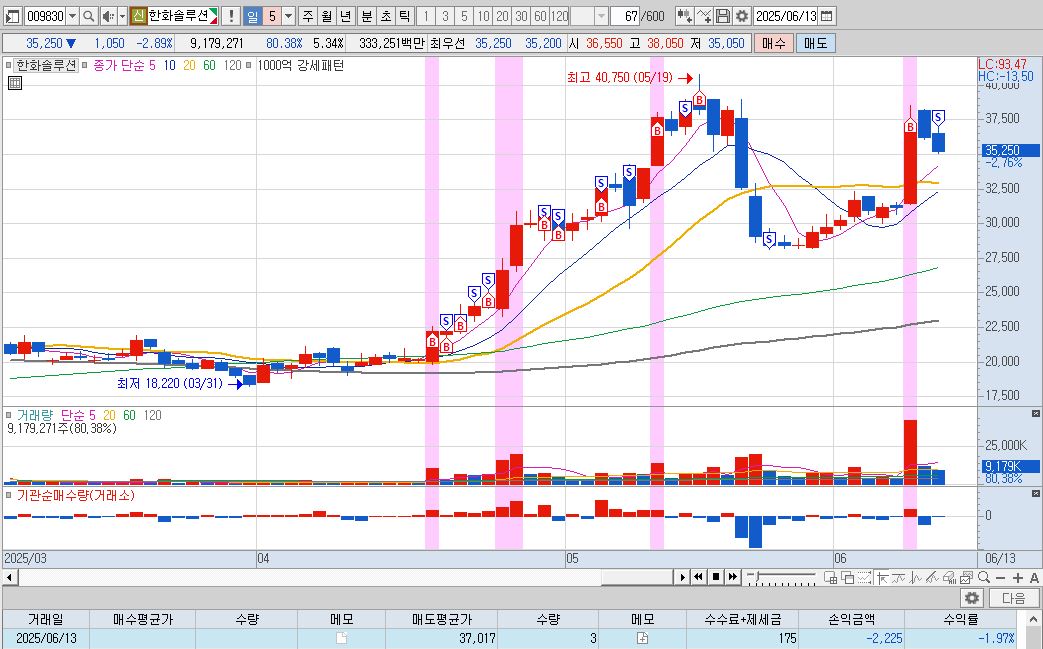This screenshot has width=1043, height=649.
Task: Click the magnifier zoom icon in bottom toolbar
Action: 984,578
